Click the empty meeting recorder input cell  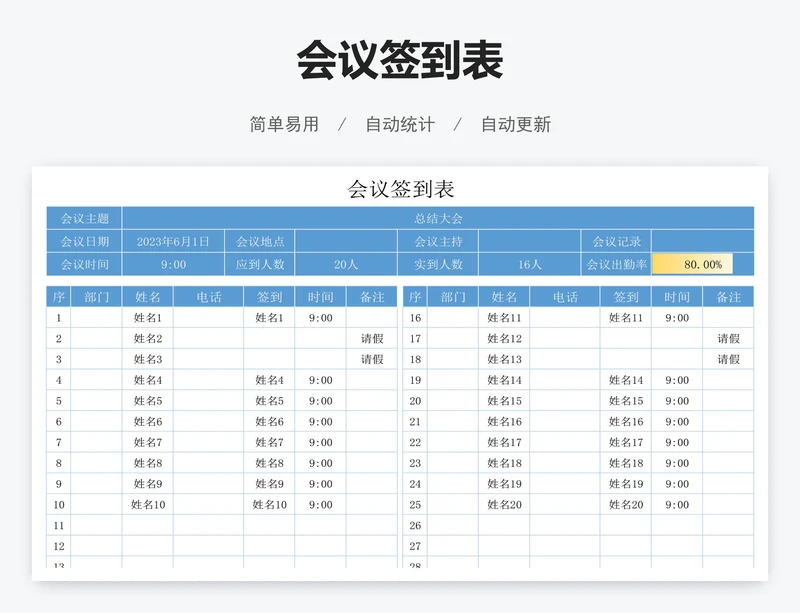[x=703, y=241]
